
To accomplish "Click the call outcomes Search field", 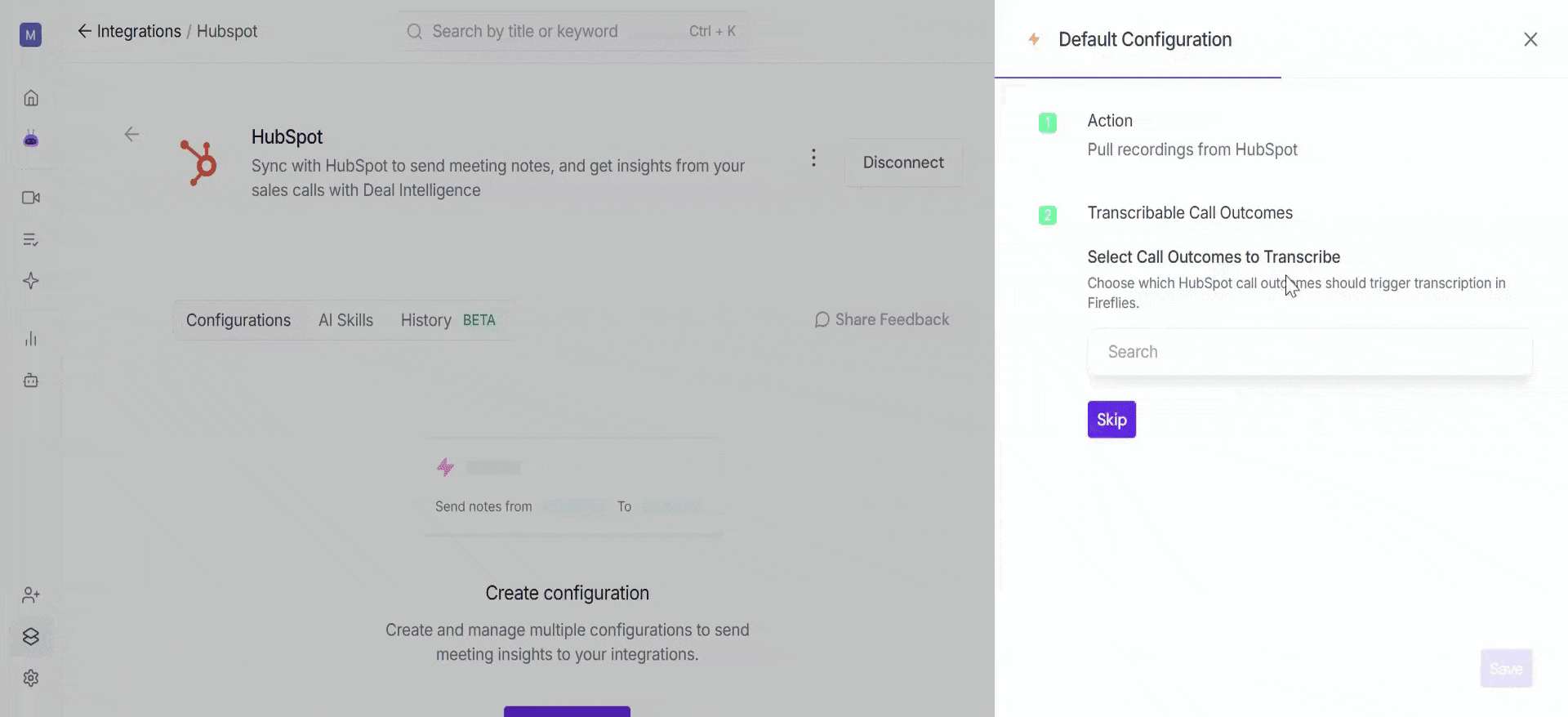I will pyautogui.click(x=1310, y=352).
